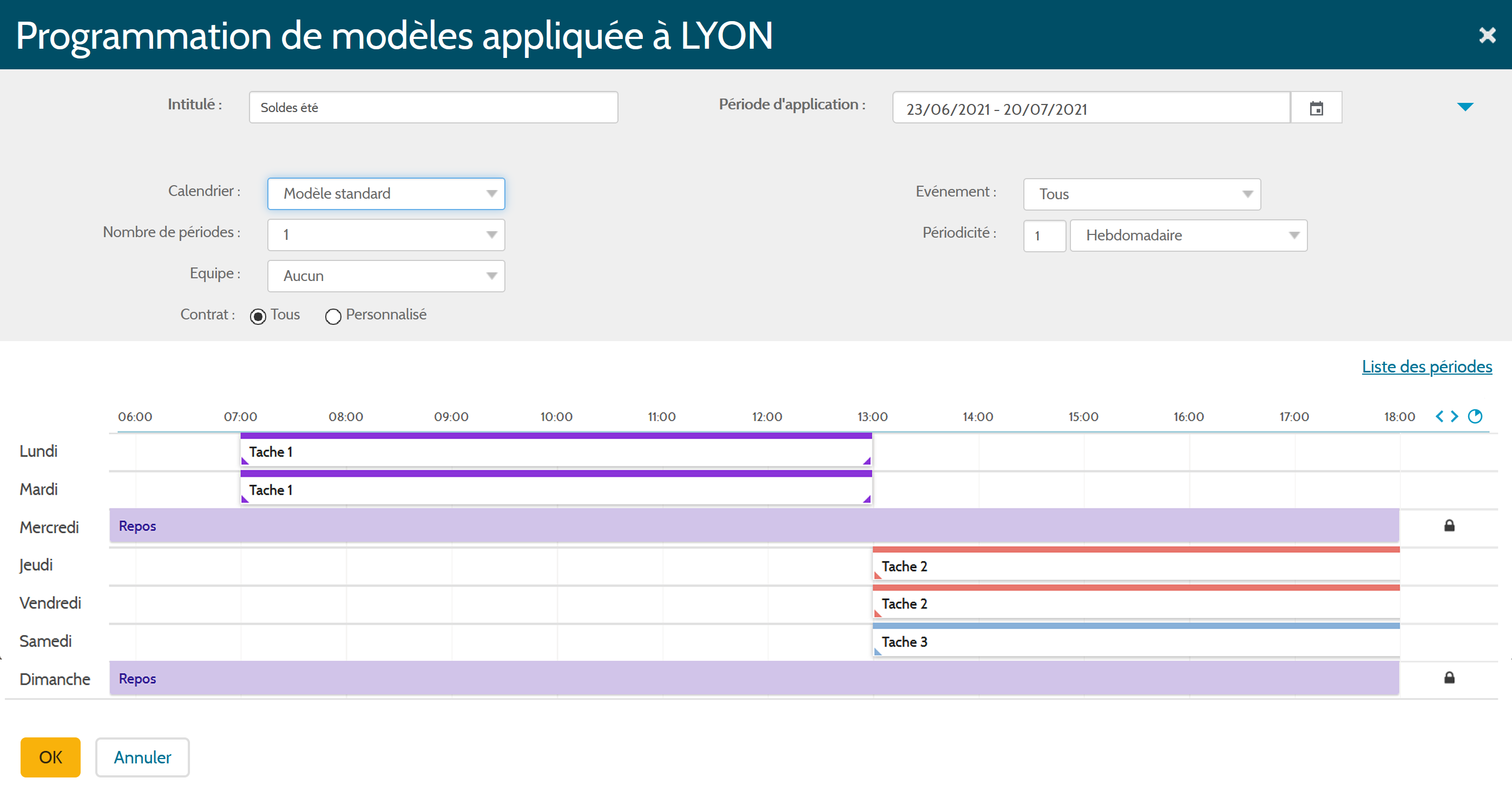1512x791 pixels.
Task: Click the lock icon on Mercredi row
Action: (1449, 526)
